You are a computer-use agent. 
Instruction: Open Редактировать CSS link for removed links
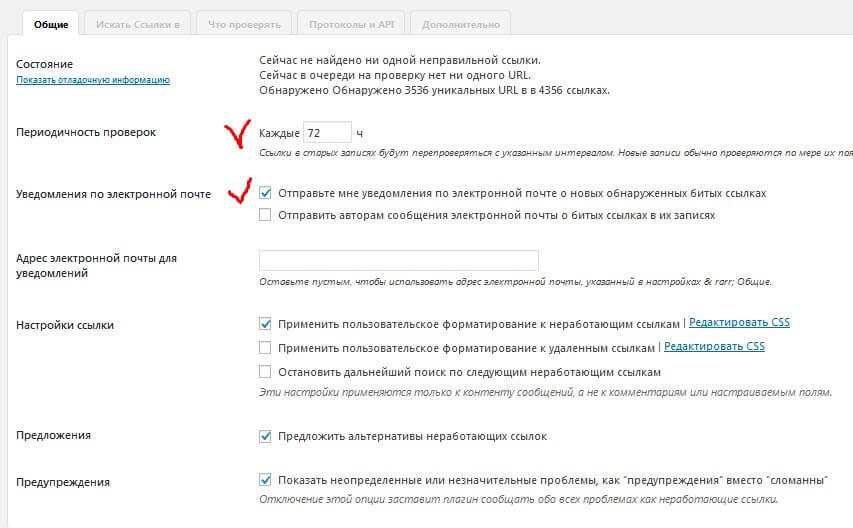(714, 347)
